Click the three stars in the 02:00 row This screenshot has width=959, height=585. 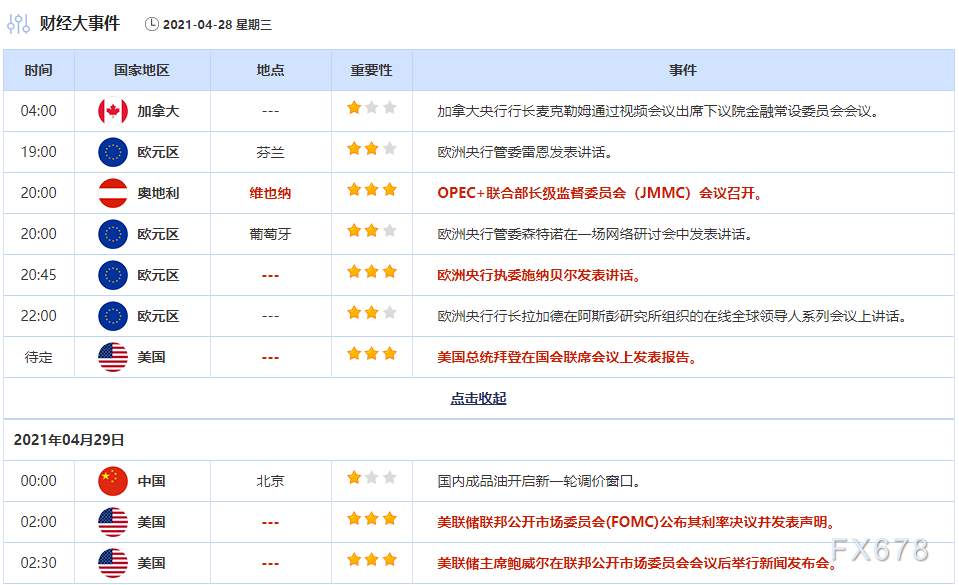(x=372, y=519)
